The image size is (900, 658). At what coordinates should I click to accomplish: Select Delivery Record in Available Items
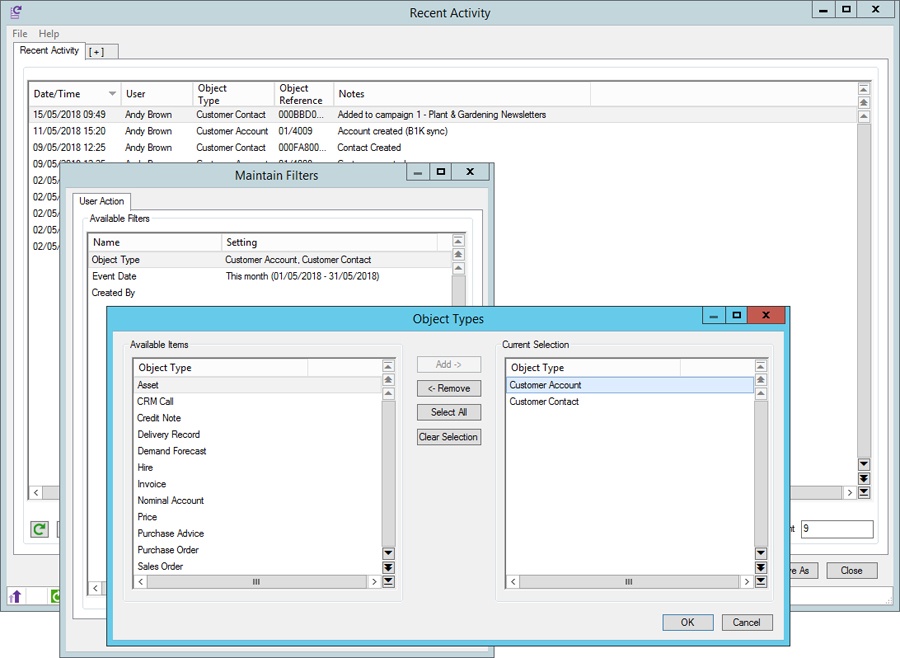(x=258, y=435)
